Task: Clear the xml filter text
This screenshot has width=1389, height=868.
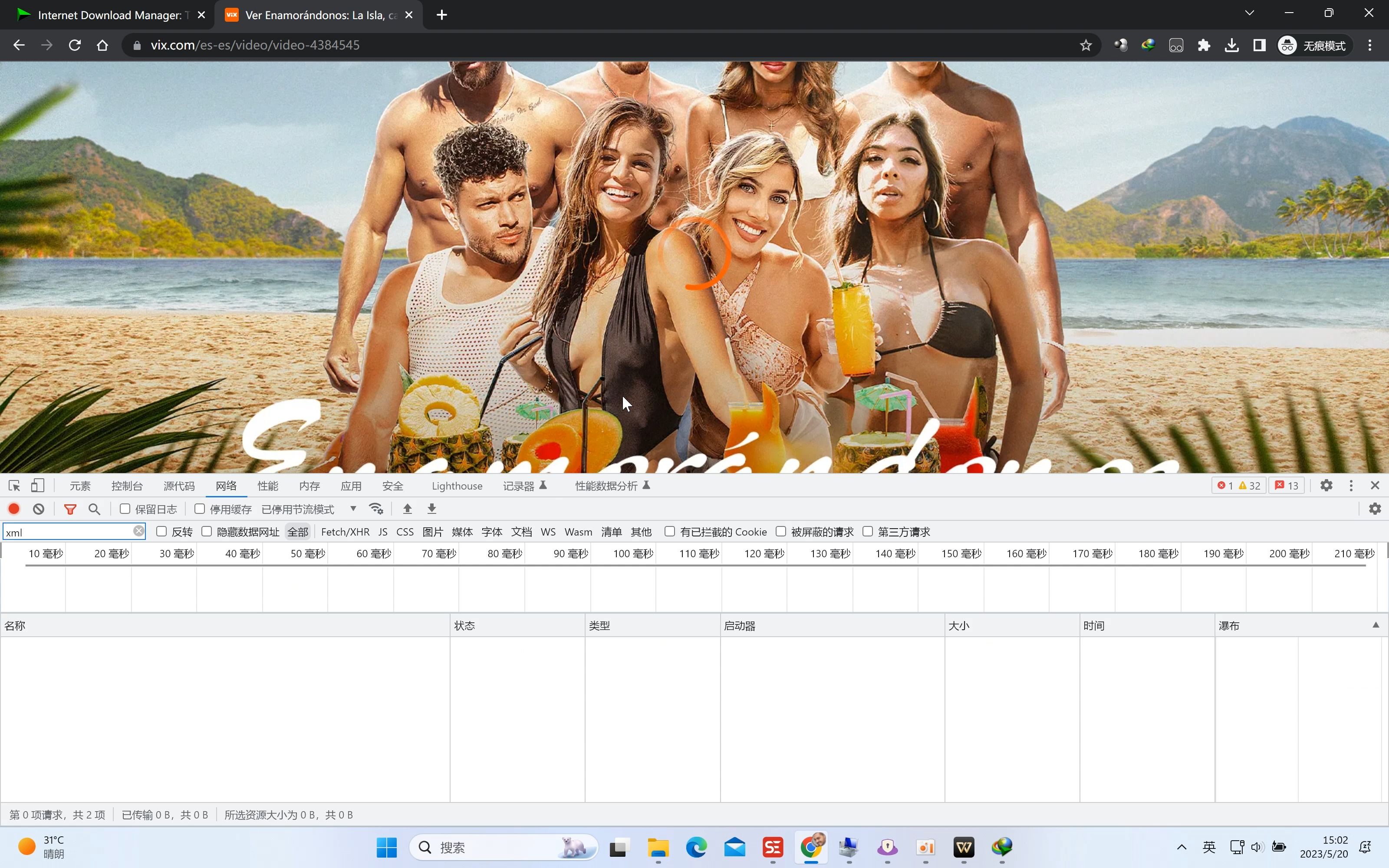Action: [x=138, y=531]
